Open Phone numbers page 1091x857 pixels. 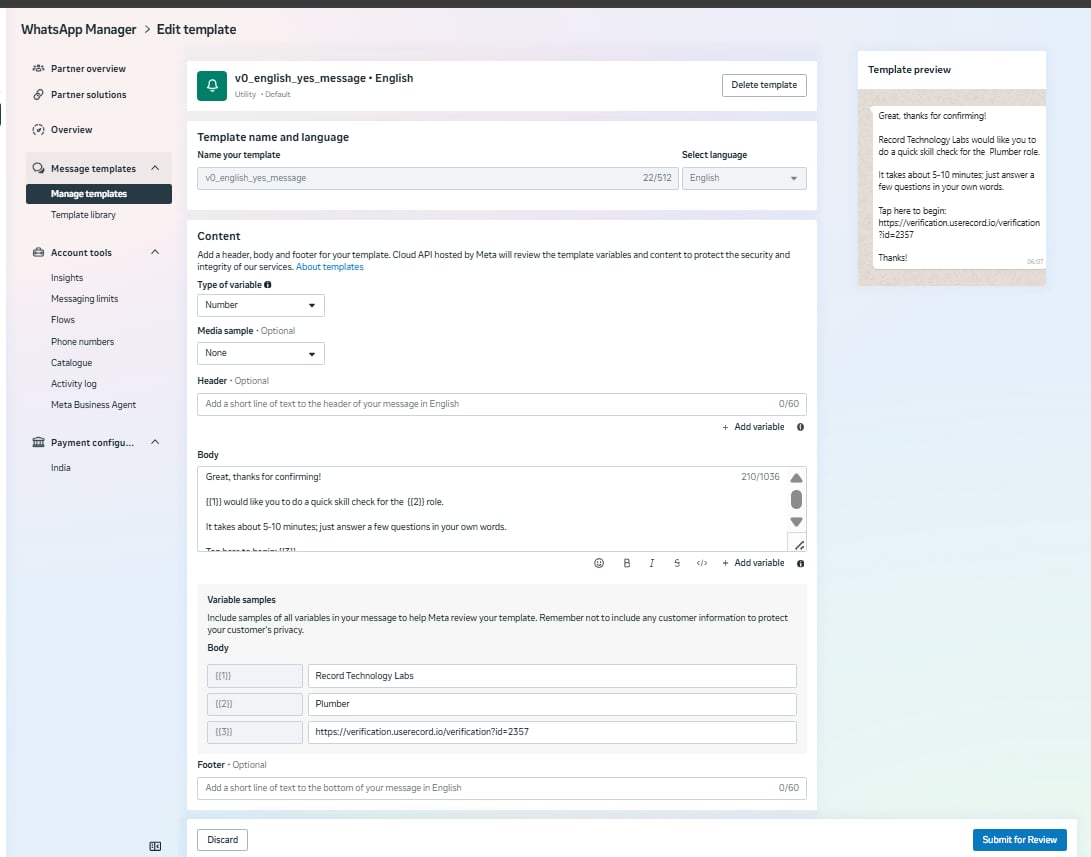pyautogui.click(x=82, y=342)
